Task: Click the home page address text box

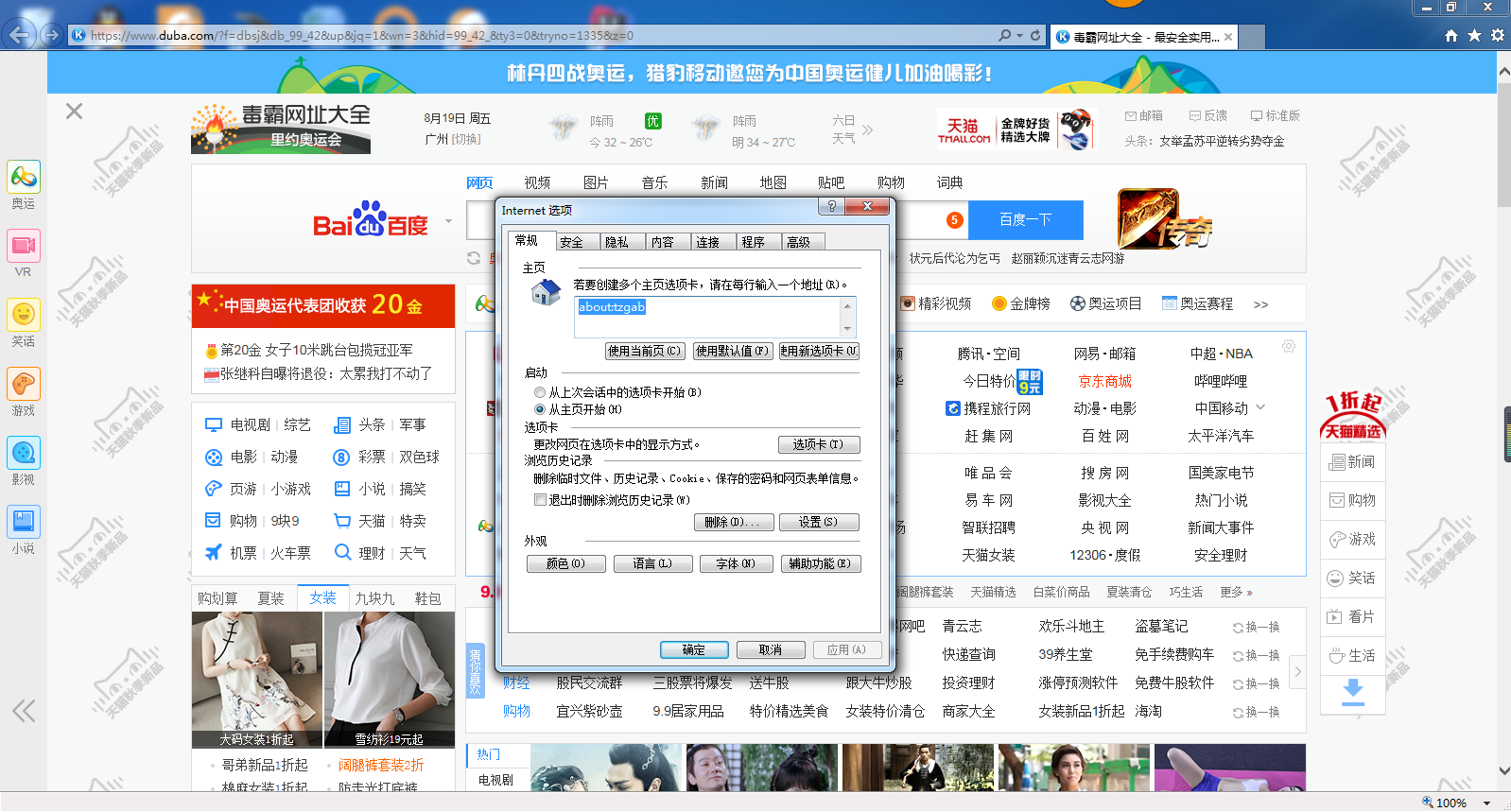Action: (706, 317)
